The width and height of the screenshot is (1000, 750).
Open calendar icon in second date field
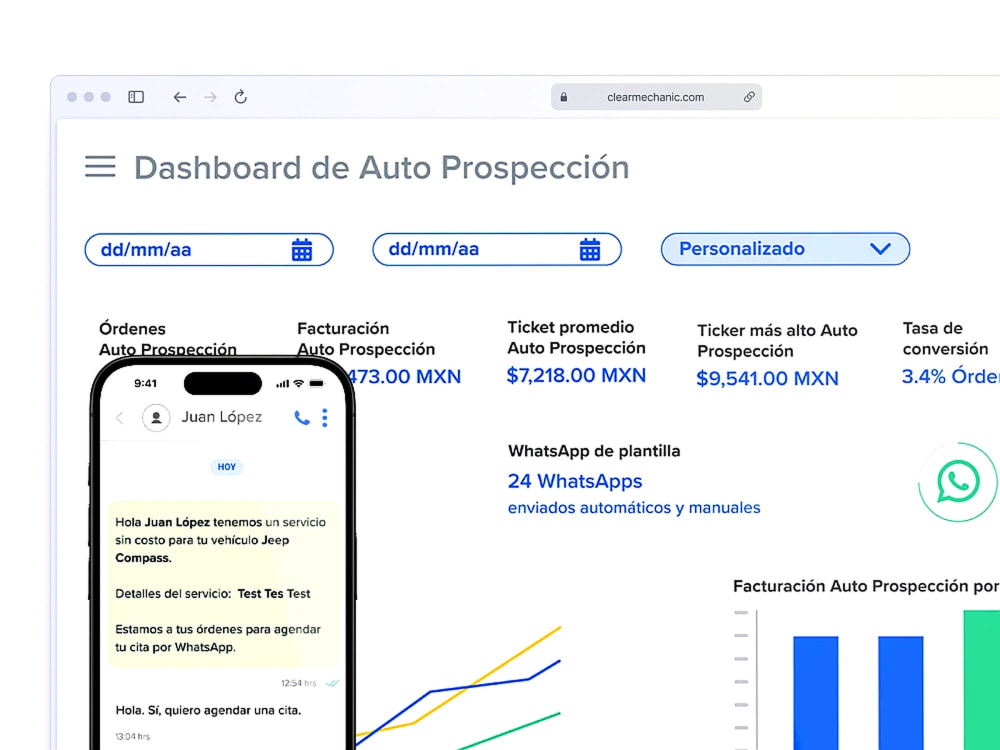click(x=590, y=249)
